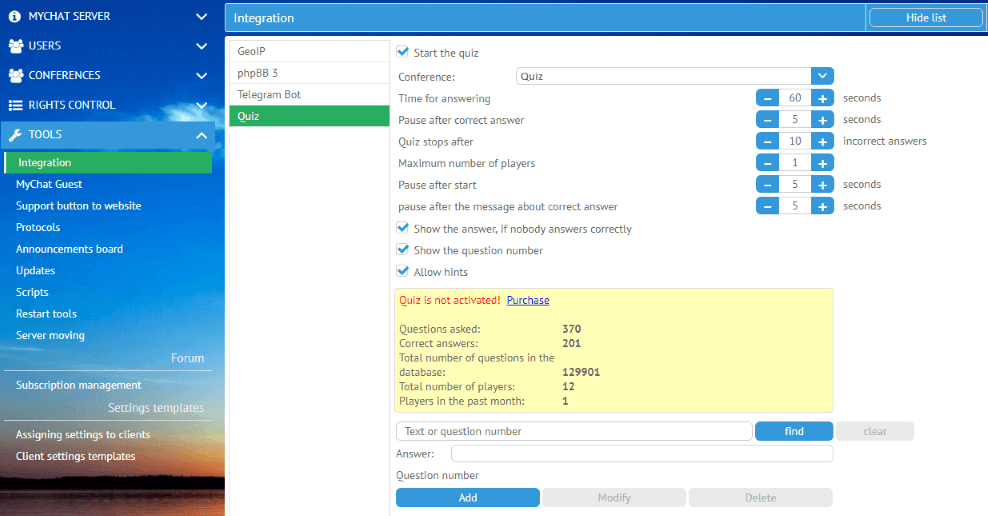Increase Quiz stops after incorrect answers
Image resolution: width=988 pixels, height=516 pixels.
pos(822,141)
